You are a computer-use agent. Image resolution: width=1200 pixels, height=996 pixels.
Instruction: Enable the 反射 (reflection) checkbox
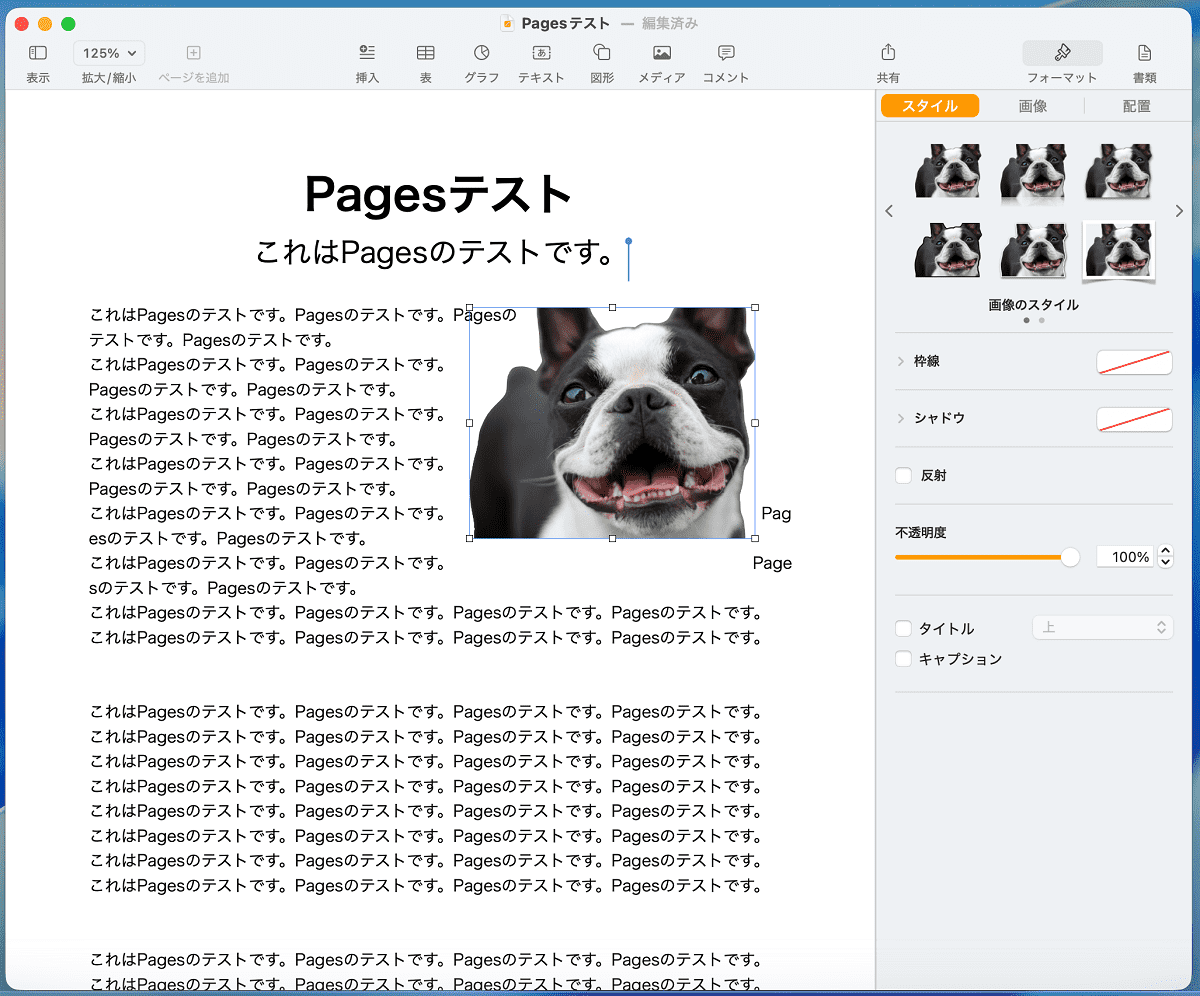[x=904, y=476]
